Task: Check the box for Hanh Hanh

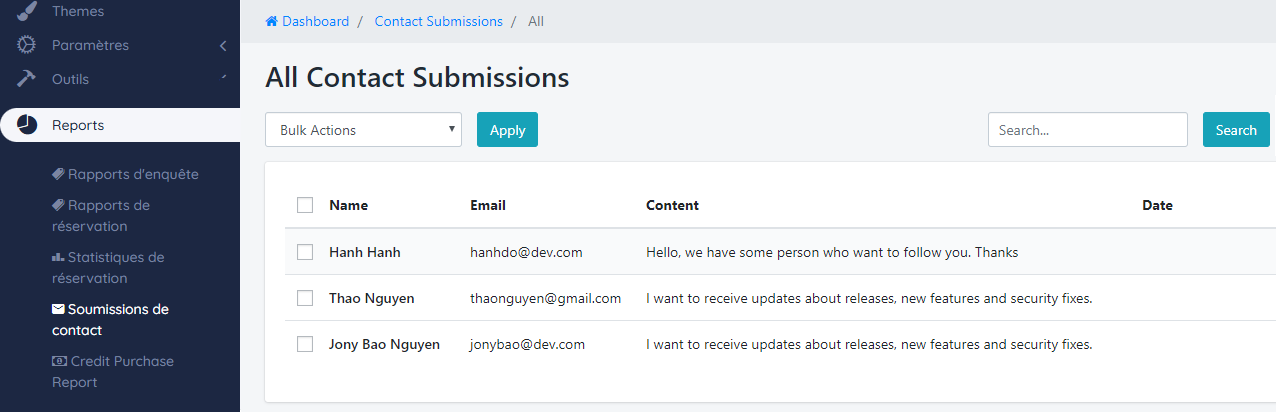Action: [x=305, y=252]
